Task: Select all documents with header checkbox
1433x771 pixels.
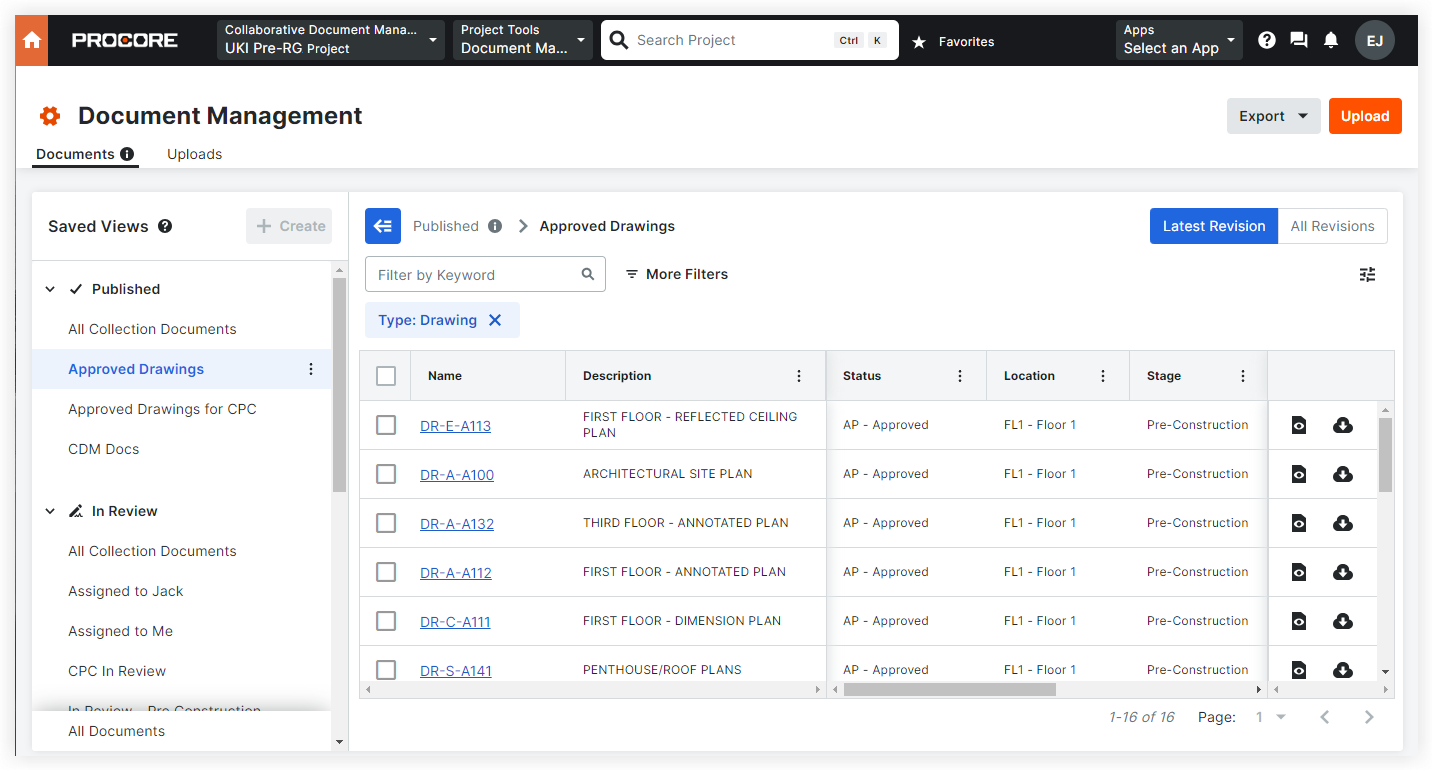Action: (385, 375)
